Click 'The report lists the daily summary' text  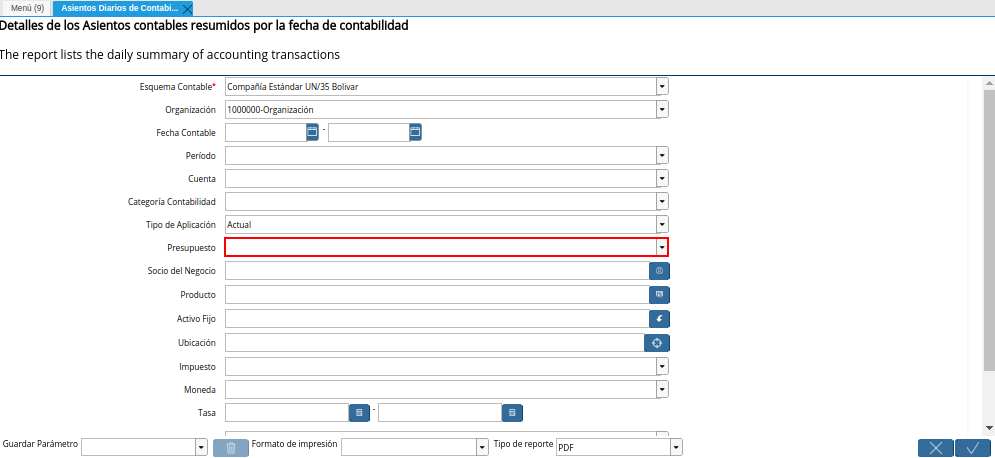point(169,55)
